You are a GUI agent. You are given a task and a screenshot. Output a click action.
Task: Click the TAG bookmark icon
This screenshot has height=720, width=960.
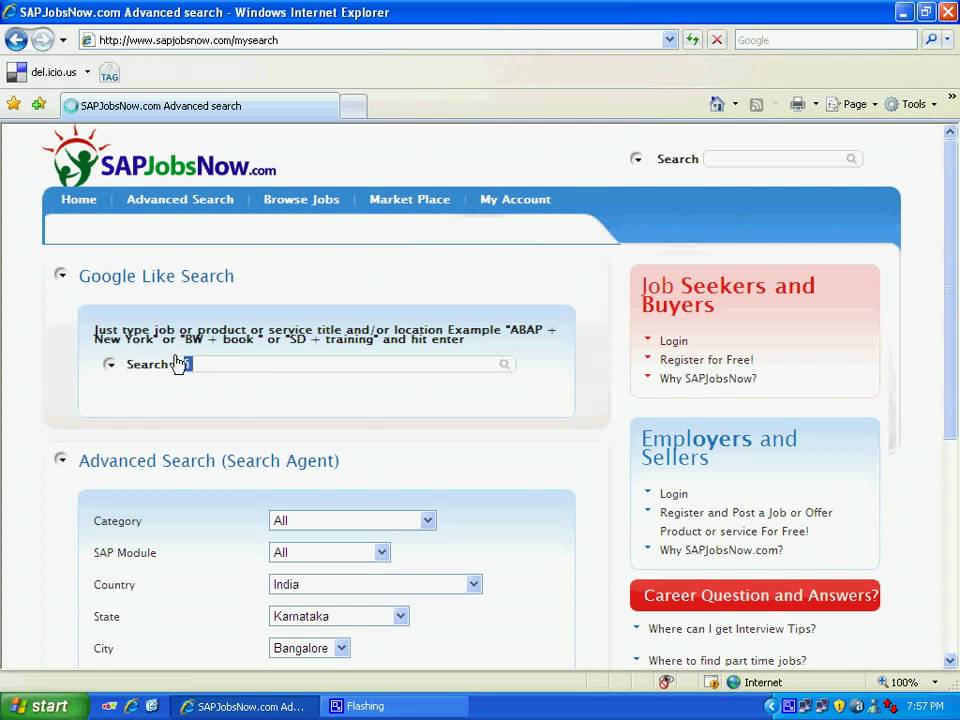tap(109, 73)
